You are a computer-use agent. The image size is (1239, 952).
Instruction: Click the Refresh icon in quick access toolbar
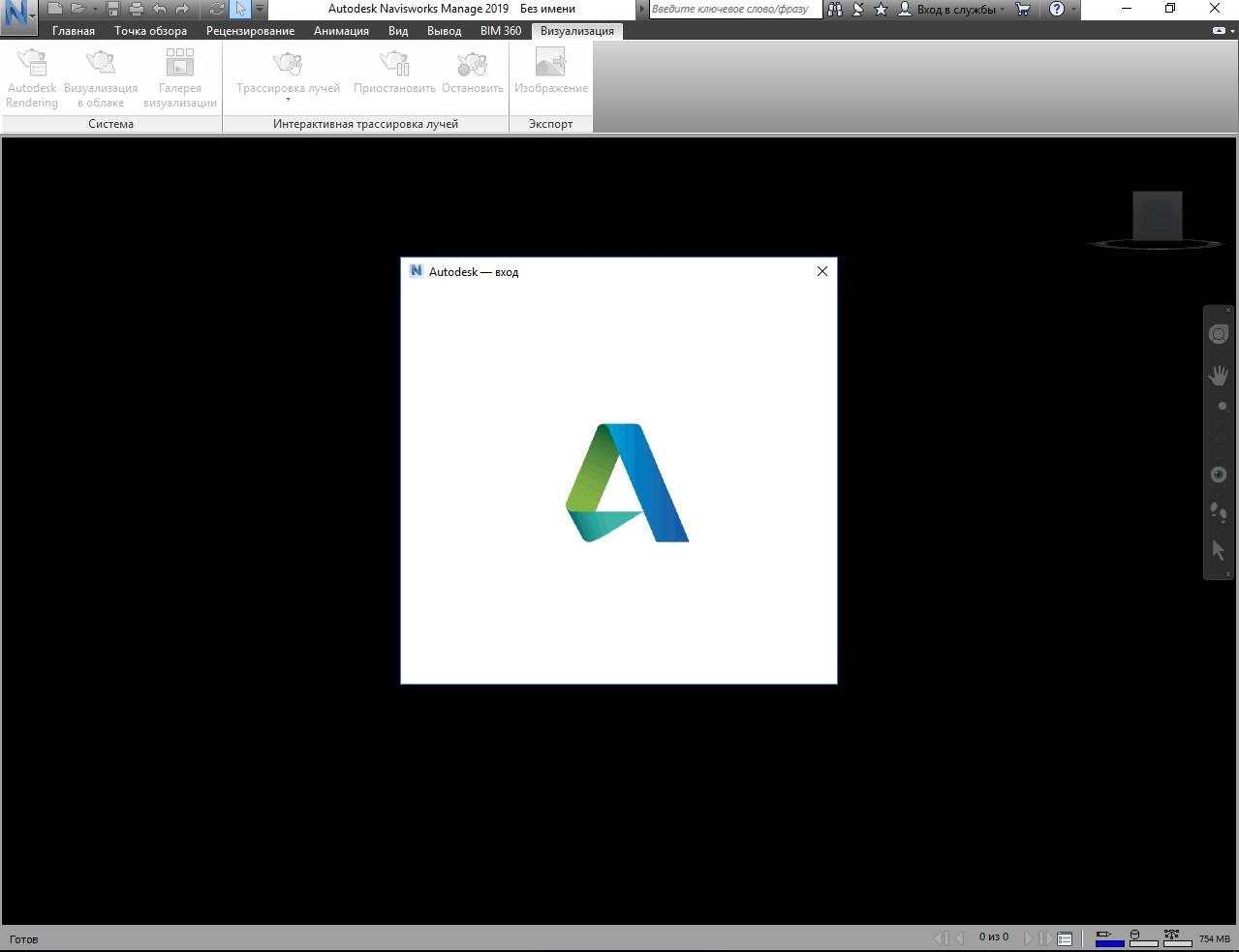(x=217, y=9)
